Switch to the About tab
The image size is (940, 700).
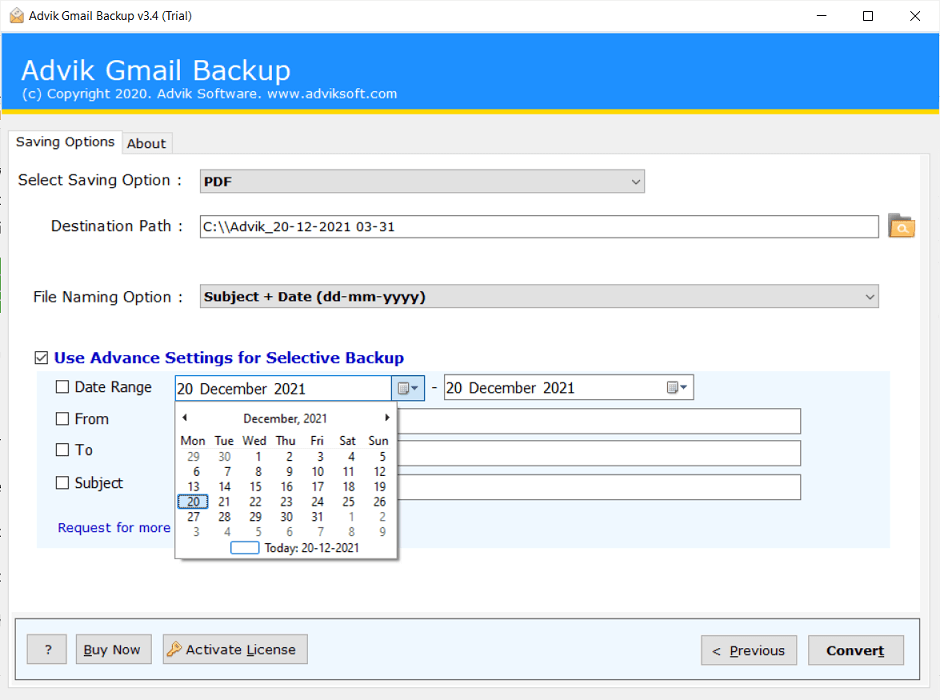point(146,143)
